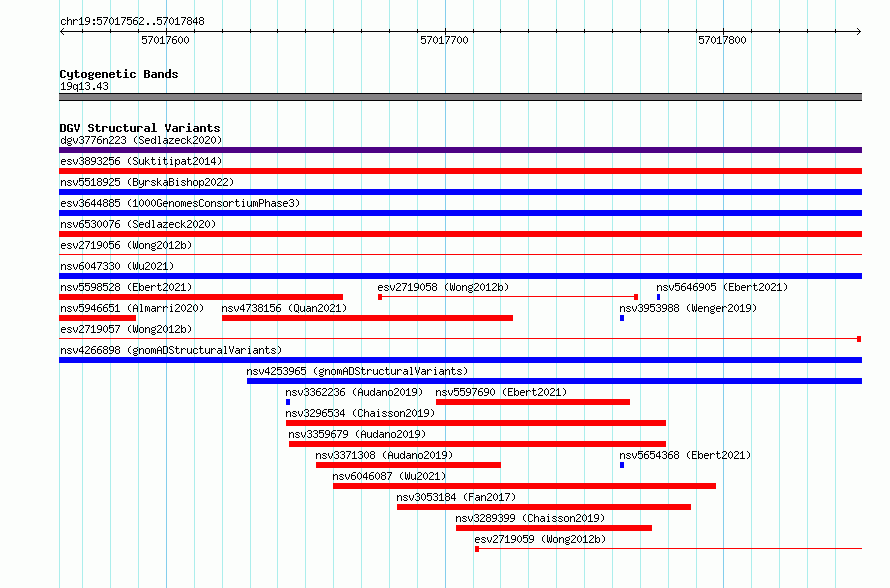Click the small blue nsv5646905 marker

[x=658, y=297]
